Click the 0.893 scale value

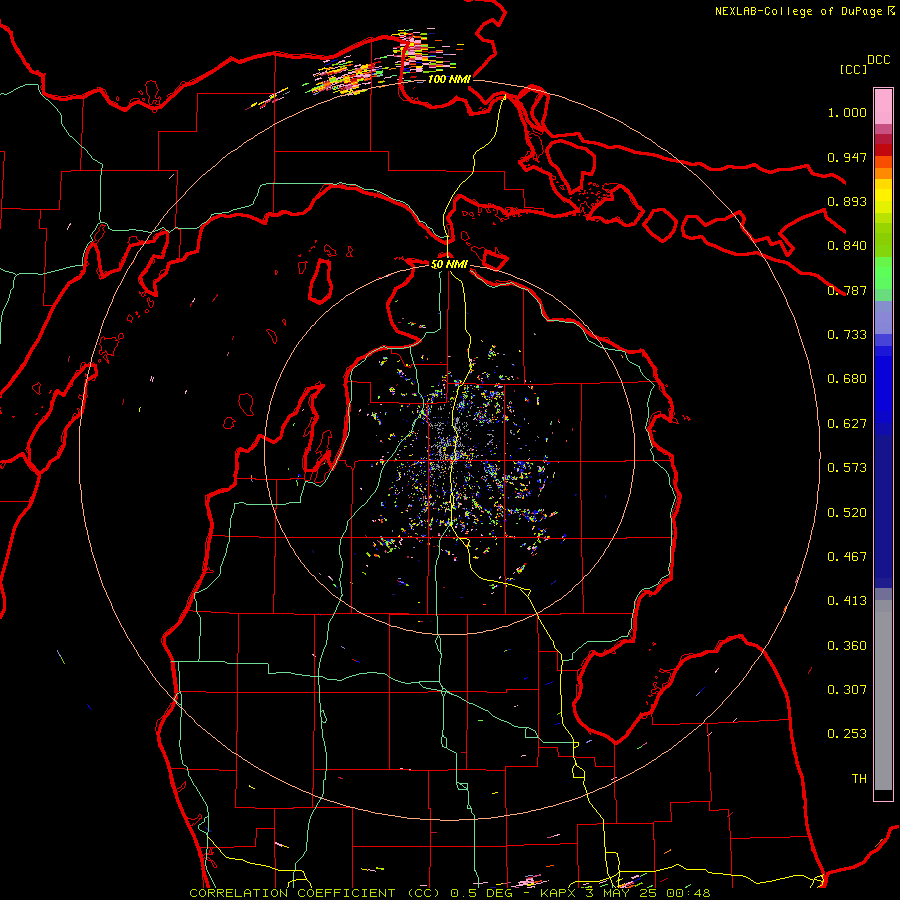tap(847, 201)
